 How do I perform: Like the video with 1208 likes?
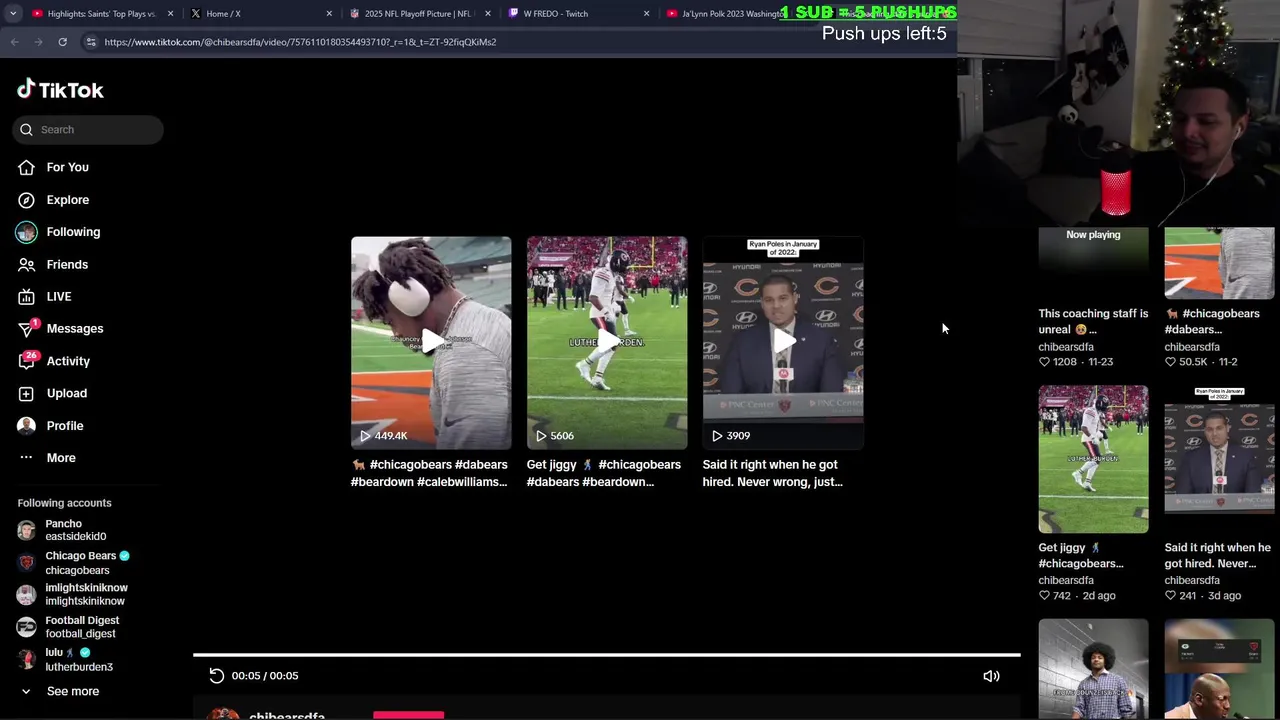click(1044, 362)
